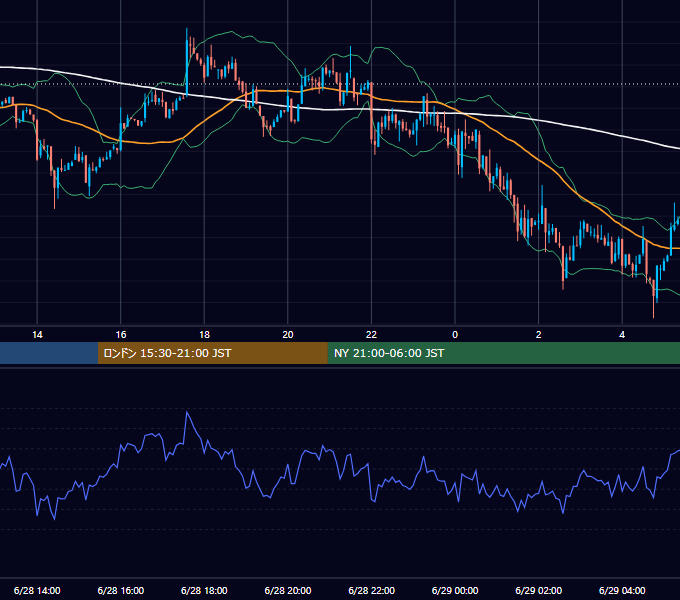Click the 18 hour axis label
Screen dimensions: 680x600
(204, 335)
